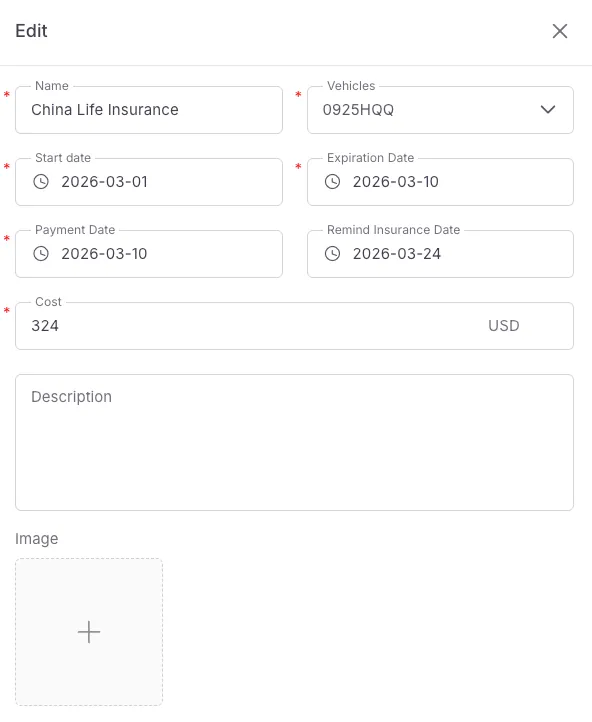Viewport: 592px width, 722px height.
Task: Click the Payment Date clock icon
Action: coord(41,254)
